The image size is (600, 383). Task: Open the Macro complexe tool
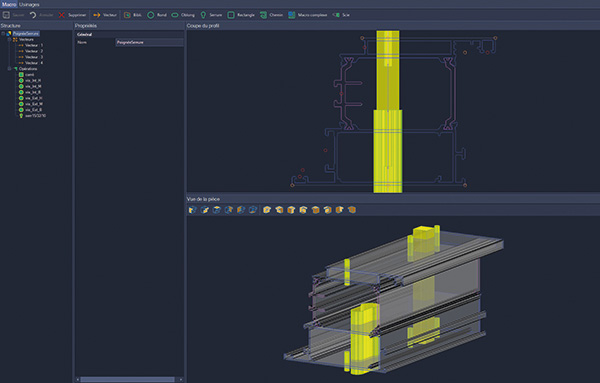[308, 15]
